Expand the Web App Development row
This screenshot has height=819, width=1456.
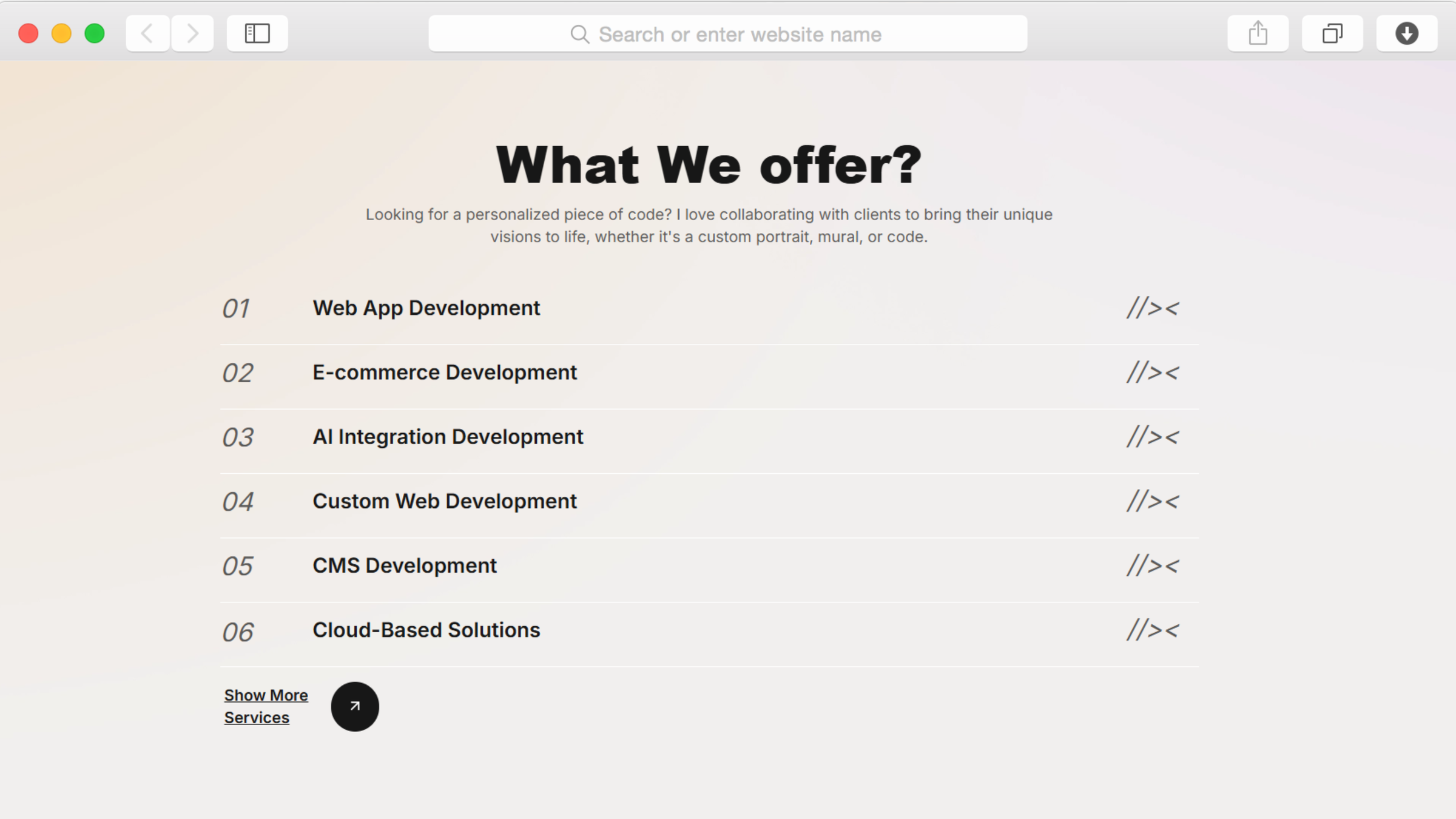click(x=426, y=308)
